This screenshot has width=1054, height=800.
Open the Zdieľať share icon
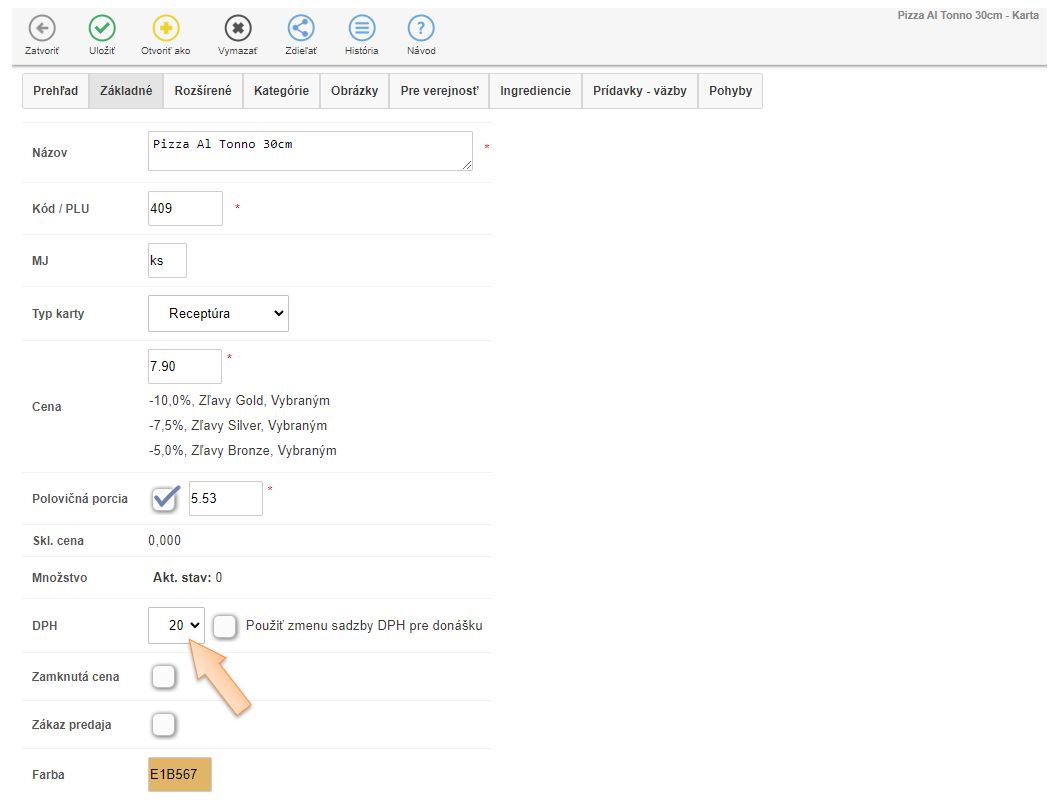click(x=301, y=28)
